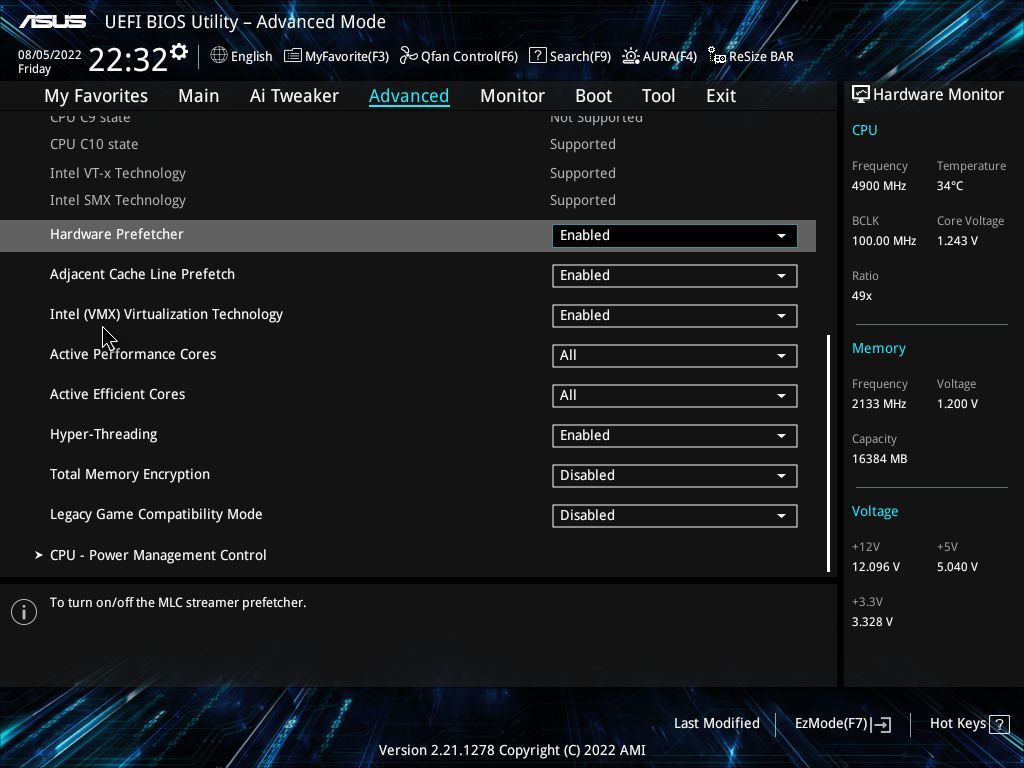Open Active Performance Cores dropdown

[x=675, y=356]
